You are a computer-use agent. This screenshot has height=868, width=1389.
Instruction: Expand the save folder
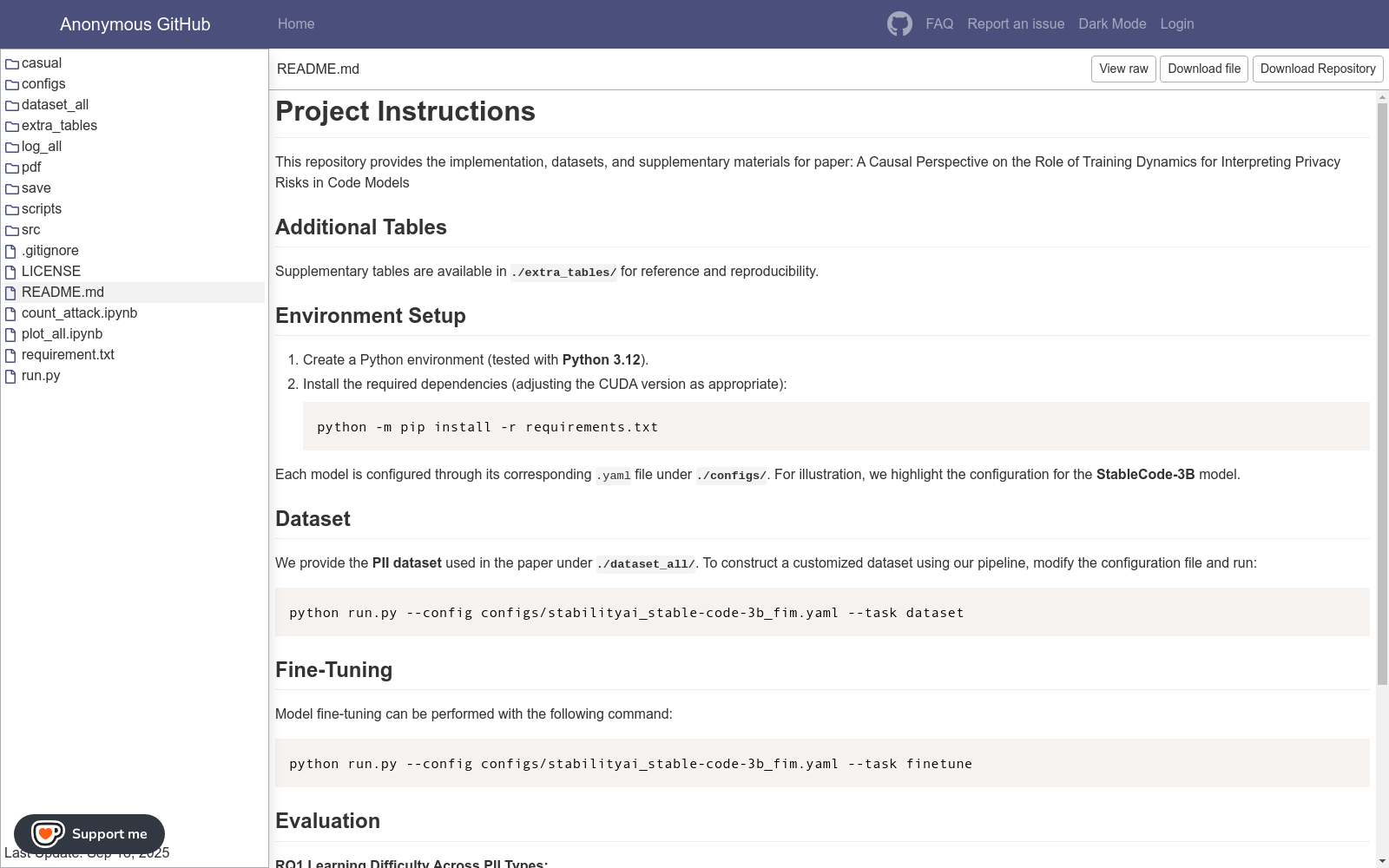tap(36, 187)
